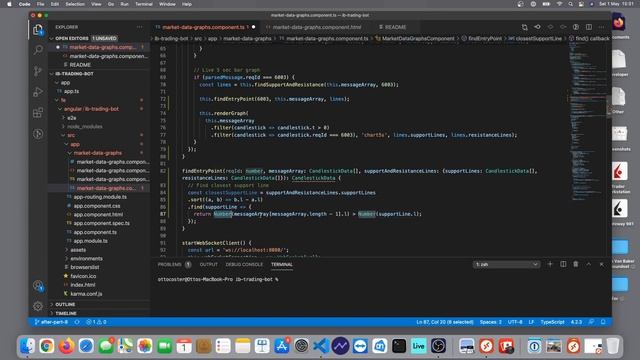Open app.ts in file tree

pyautogui.click(x=71, y=91)
